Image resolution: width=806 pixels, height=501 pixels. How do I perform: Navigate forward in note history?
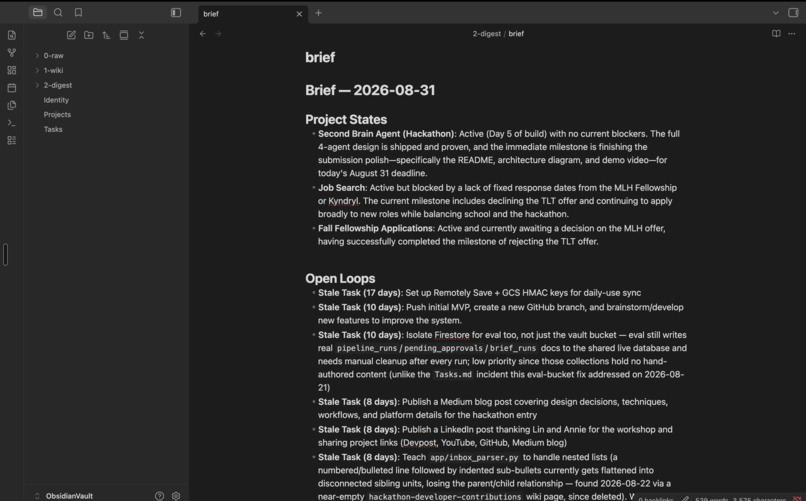[218, 34]
